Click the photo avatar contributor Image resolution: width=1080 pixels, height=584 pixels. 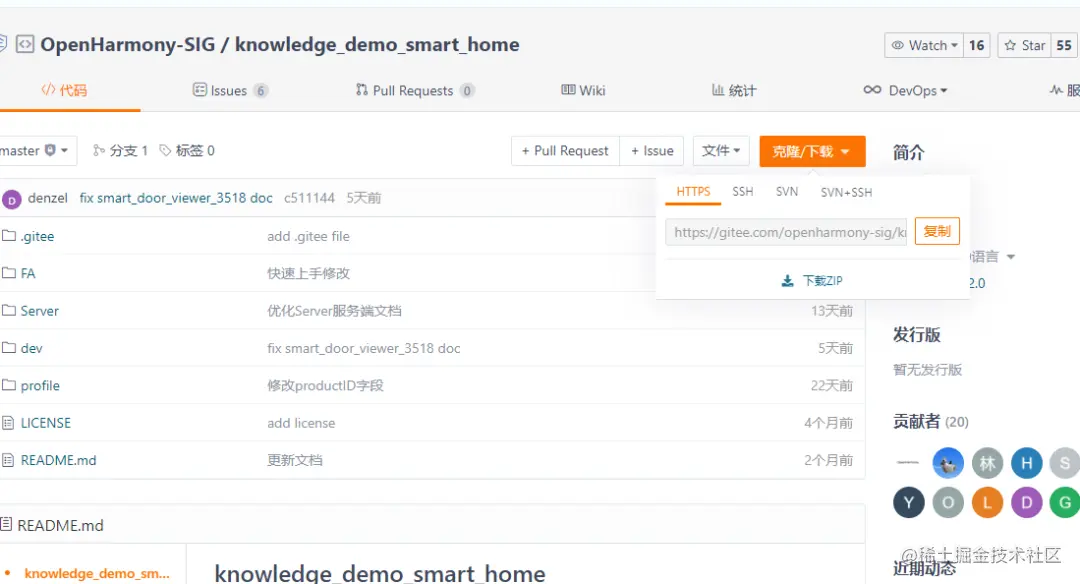[x=948, y=463]
